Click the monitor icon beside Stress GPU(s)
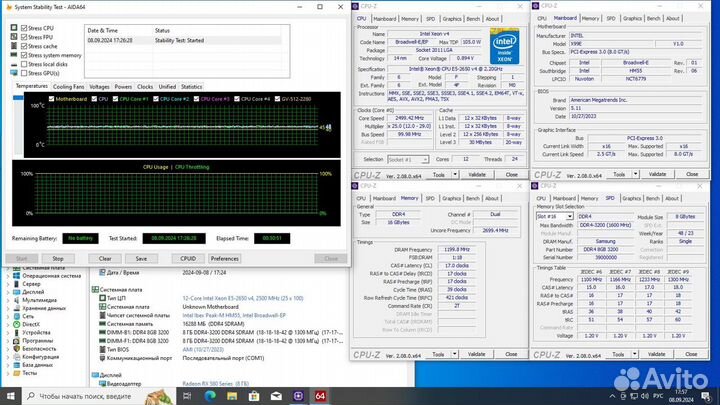The image size is (720, 405). (14, 73)
